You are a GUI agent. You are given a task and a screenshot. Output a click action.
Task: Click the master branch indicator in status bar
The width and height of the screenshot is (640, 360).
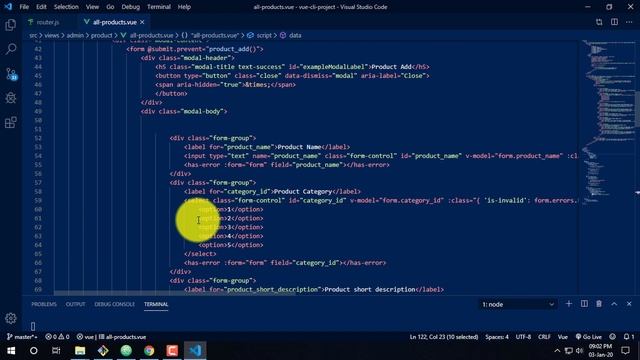click(22, 337)
